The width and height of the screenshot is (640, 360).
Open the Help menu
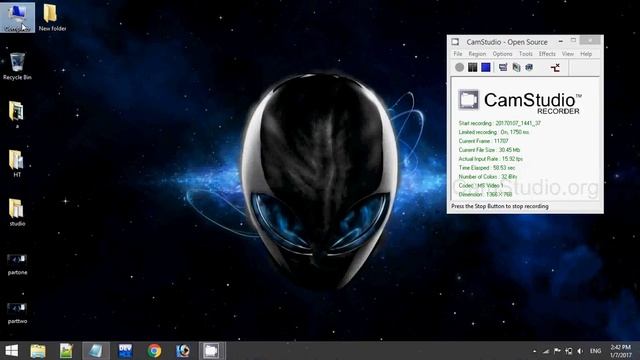coord(586,54)
